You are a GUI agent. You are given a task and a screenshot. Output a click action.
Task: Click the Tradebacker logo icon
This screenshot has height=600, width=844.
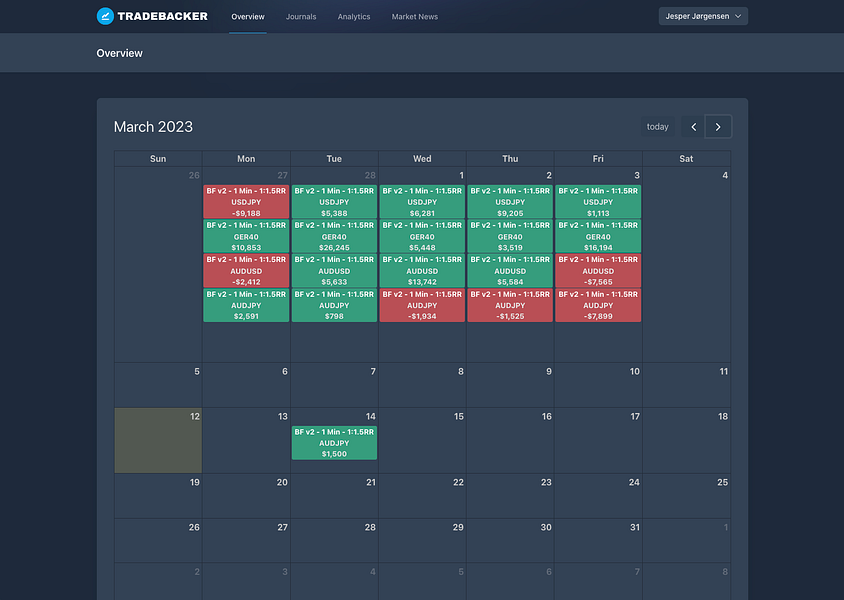click(105, 16)
